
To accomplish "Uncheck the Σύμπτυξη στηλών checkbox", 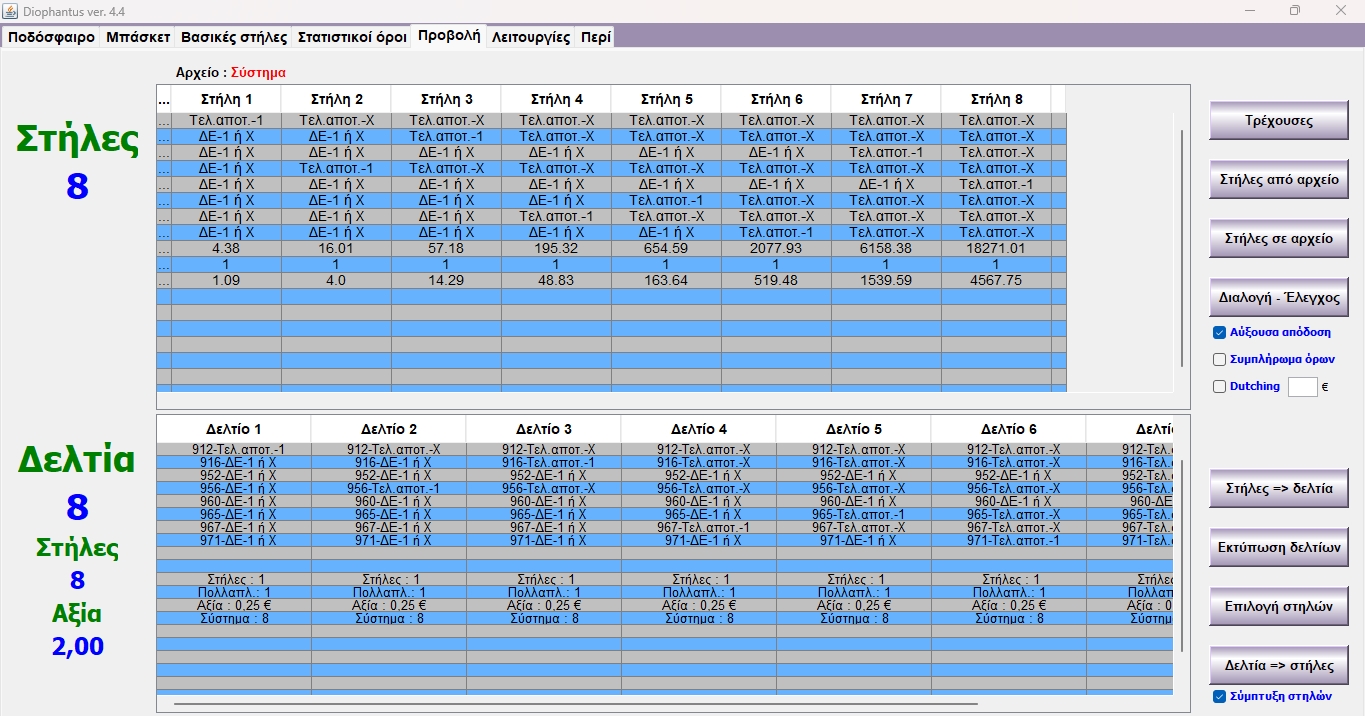I will point(1219,696).
